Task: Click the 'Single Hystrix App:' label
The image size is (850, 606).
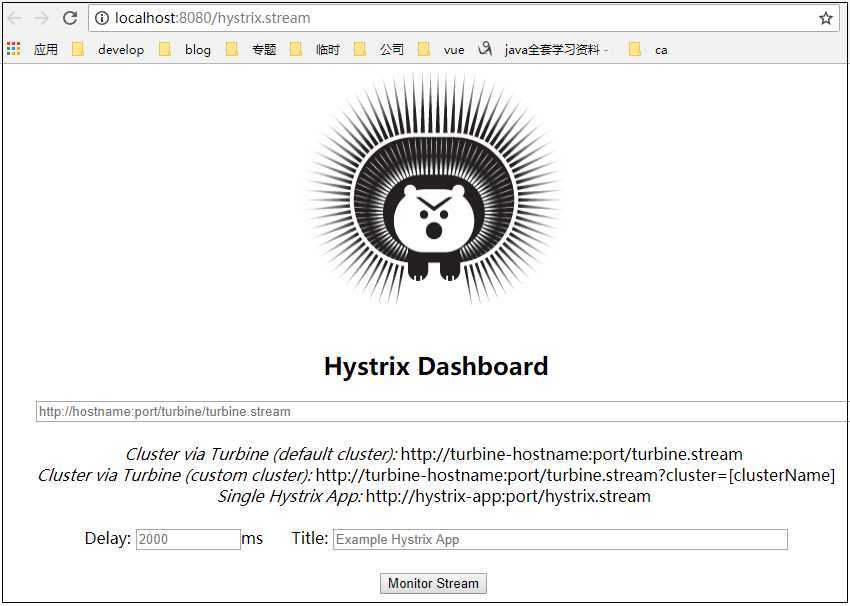Action: (x=289, y=496)
